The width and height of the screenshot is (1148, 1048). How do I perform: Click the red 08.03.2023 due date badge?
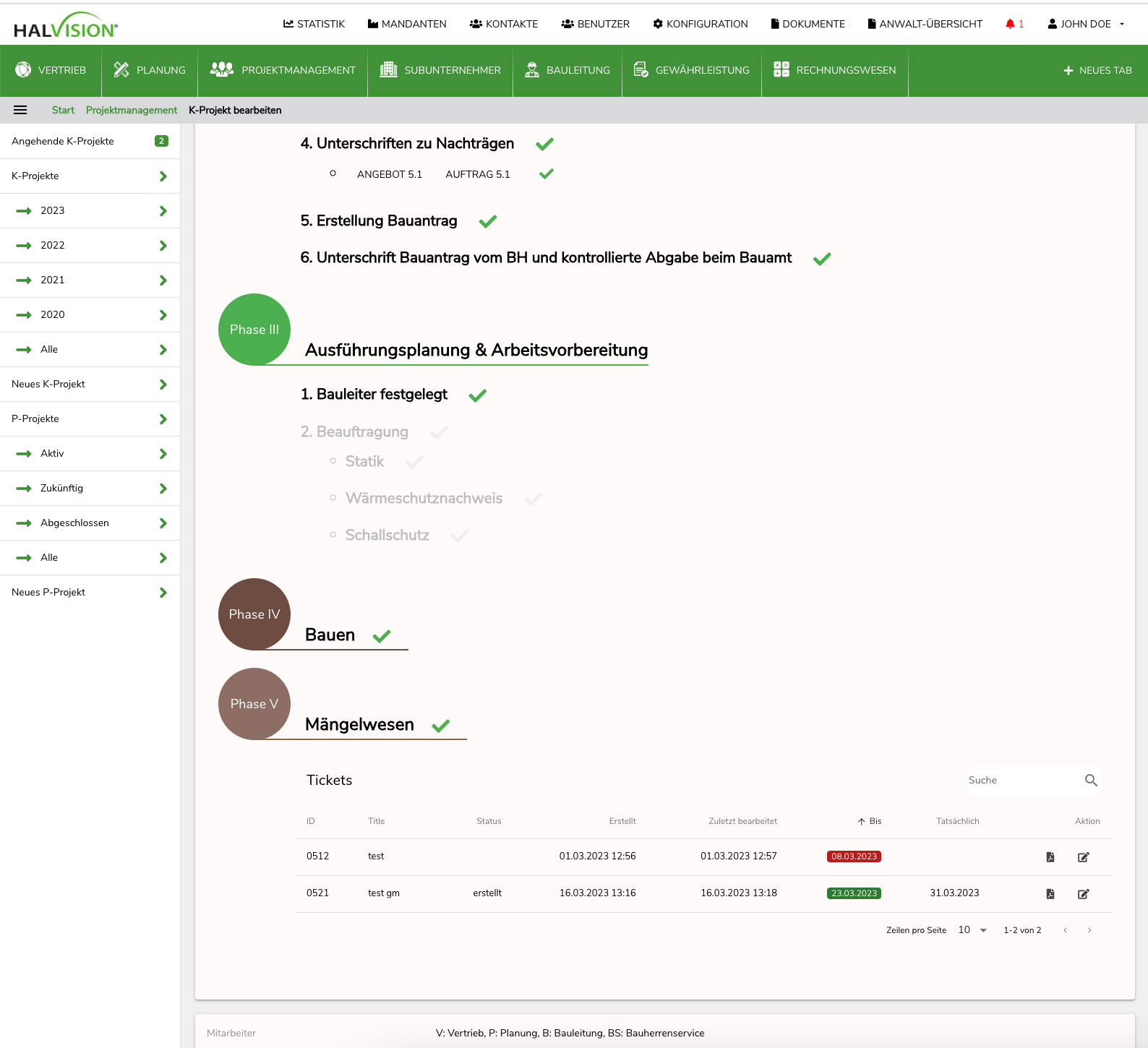854,856
